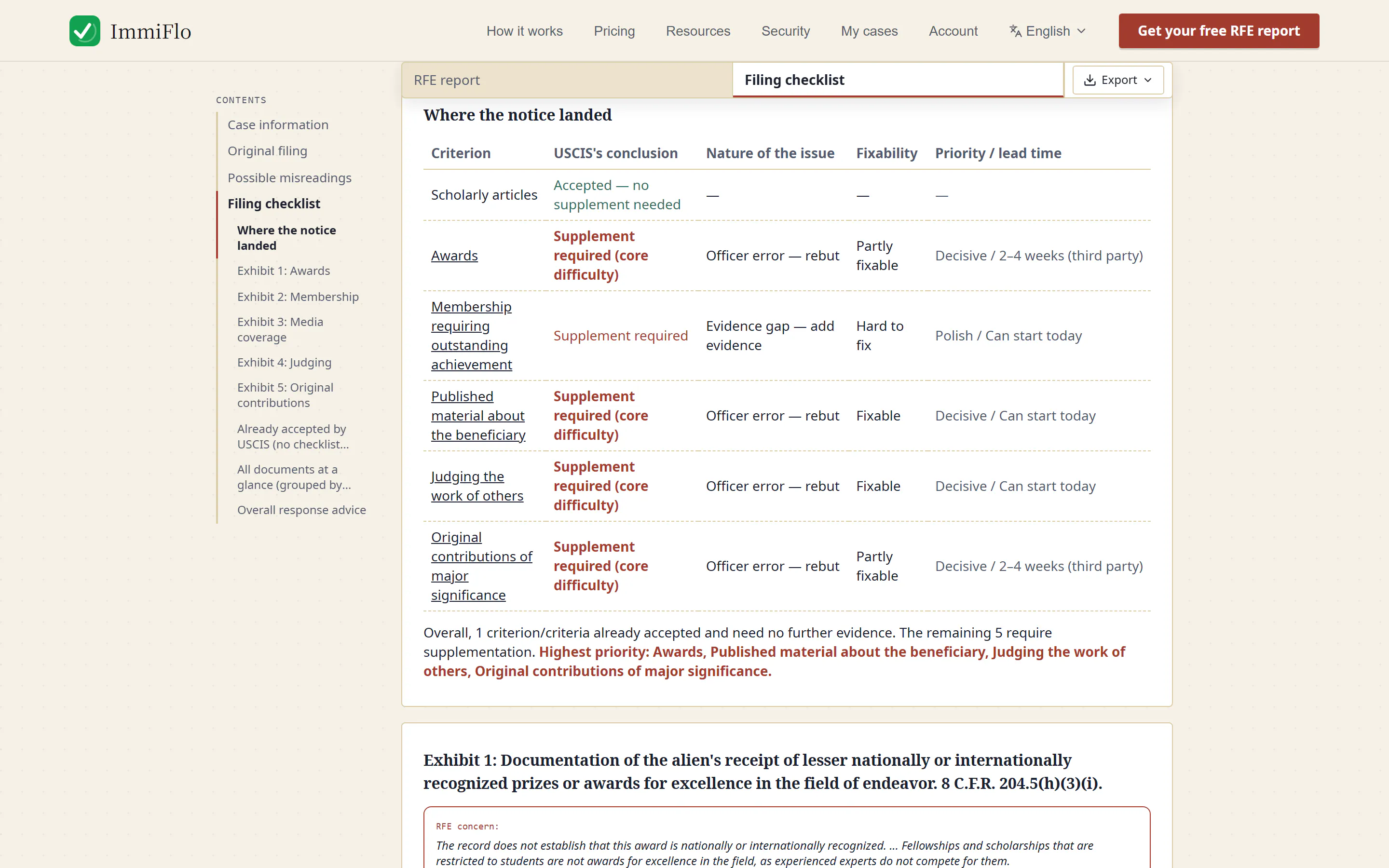The image size is (1389, 868).
Task: Jump to Already accepted by USCIS entry
Action: coord(293,437)
